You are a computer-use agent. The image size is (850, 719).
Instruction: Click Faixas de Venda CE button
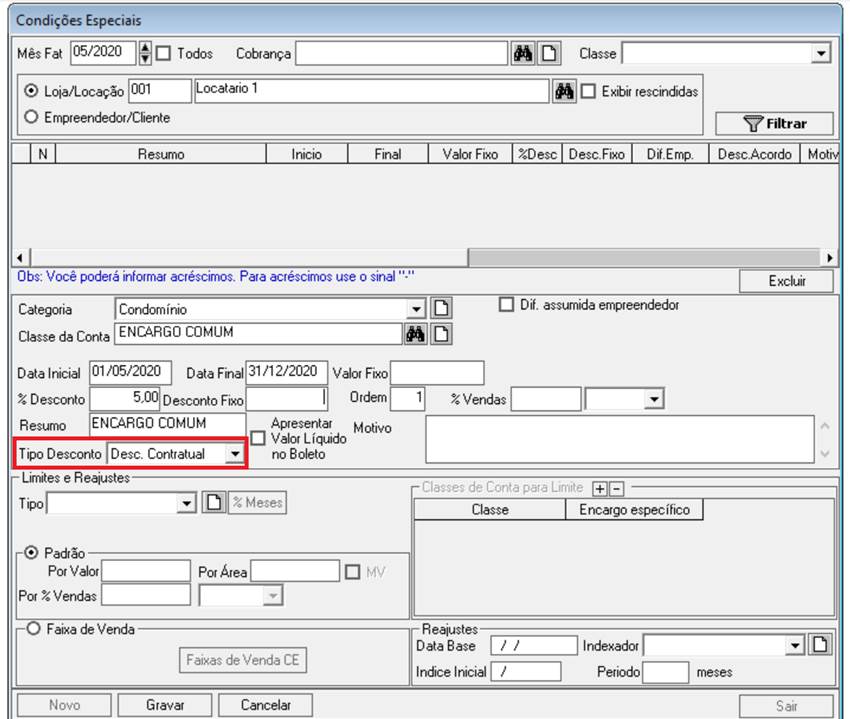click(243, 659)
